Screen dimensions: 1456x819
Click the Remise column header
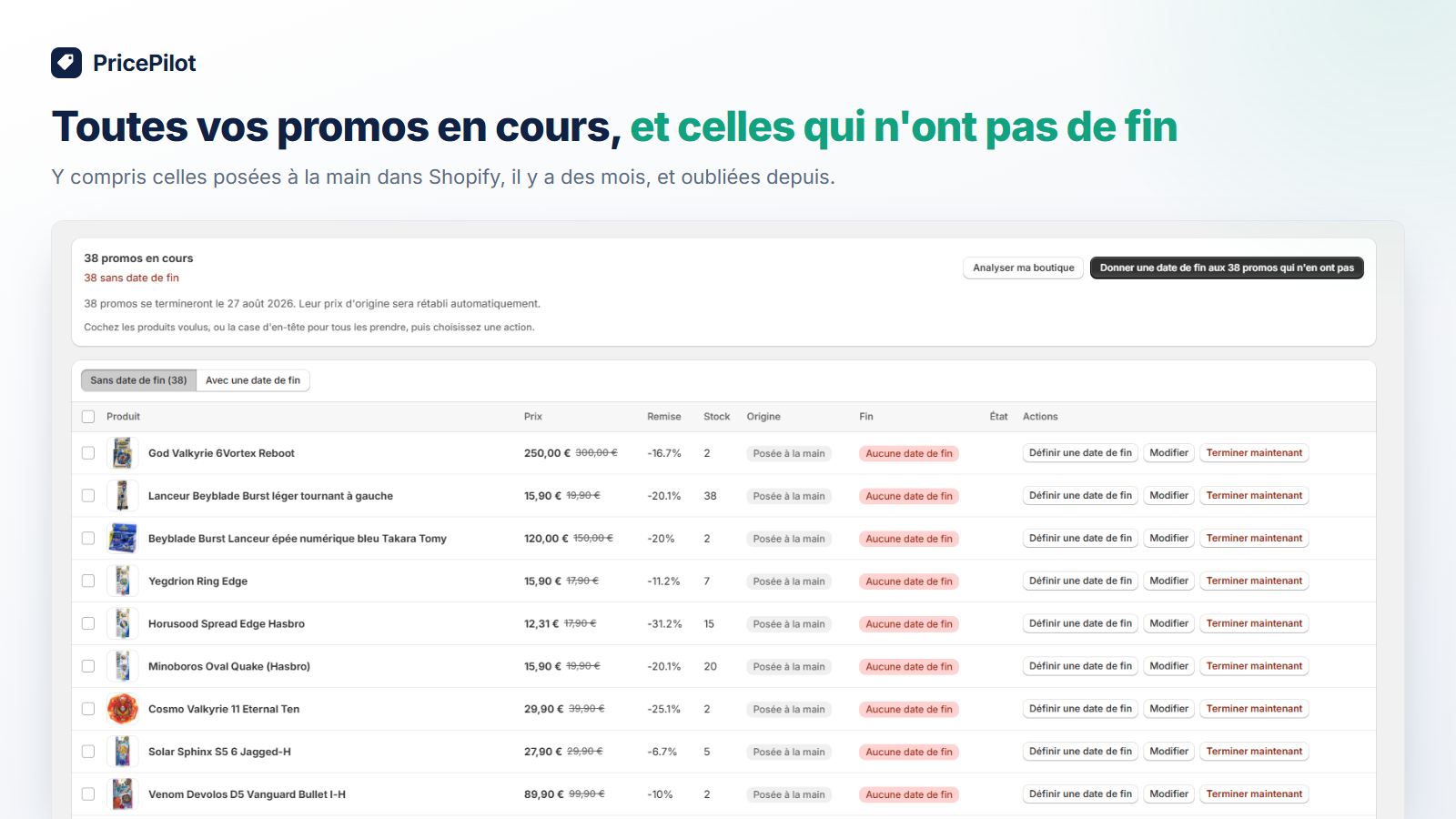664,417
